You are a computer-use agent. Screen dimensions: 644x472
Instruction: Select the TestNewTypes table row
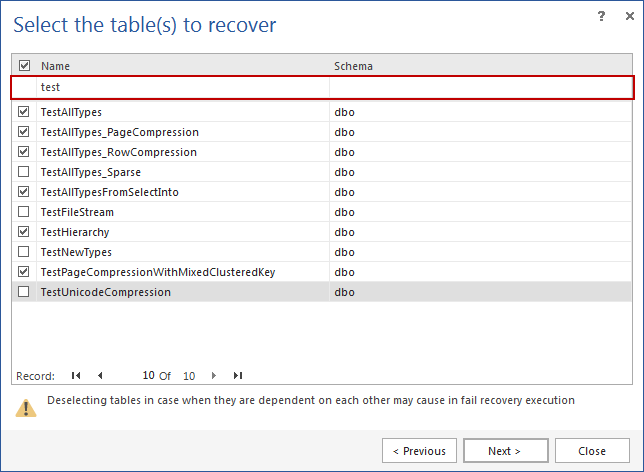point(180,252)
